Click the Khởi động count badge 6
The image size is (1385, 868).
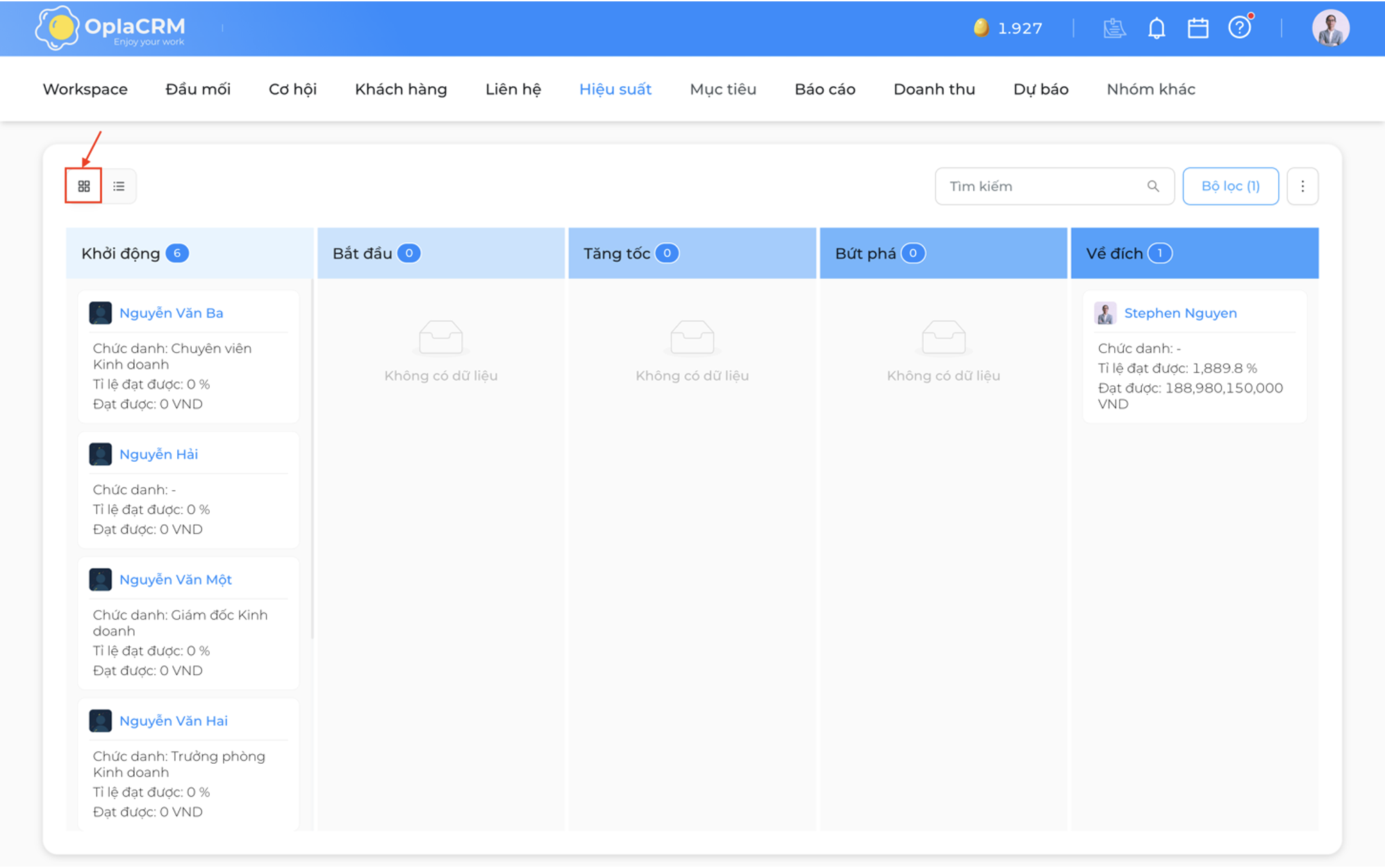click(x=177, y=253)
